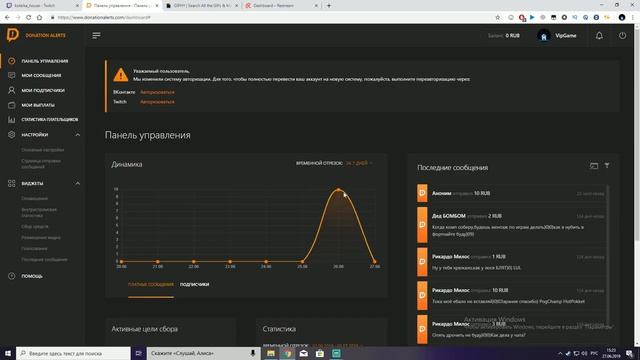Click the filter funnel icon in Последние сообщения
The image size is (640, 360).
click(607, 165)
